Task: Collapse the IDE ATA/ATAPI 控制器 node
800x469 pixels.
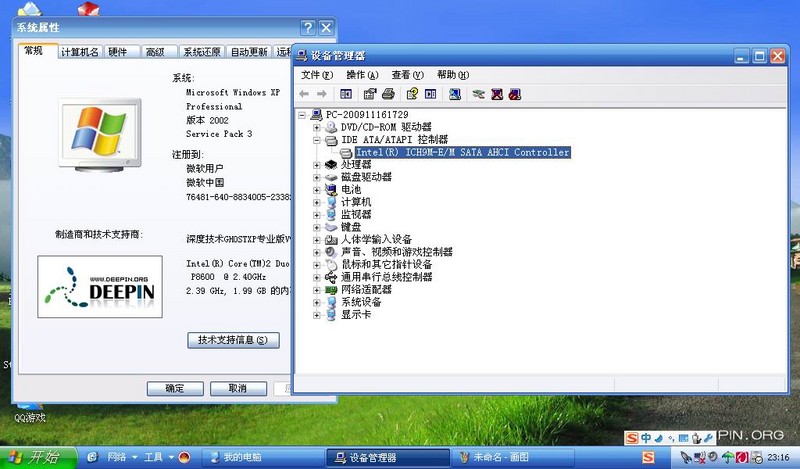Action: (x=316, y=139)
